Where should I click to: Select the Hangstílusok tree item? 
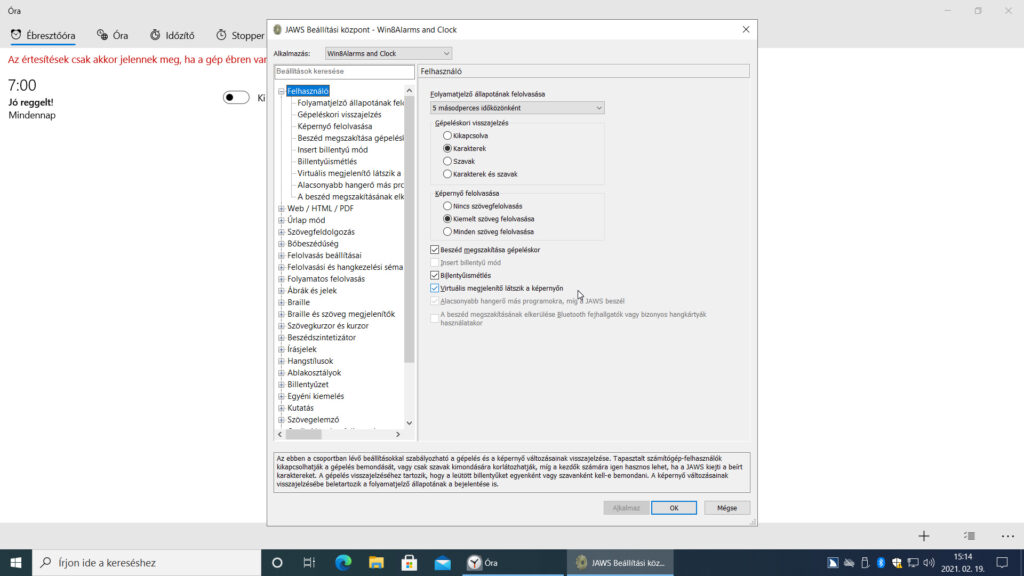coord(310,361)
